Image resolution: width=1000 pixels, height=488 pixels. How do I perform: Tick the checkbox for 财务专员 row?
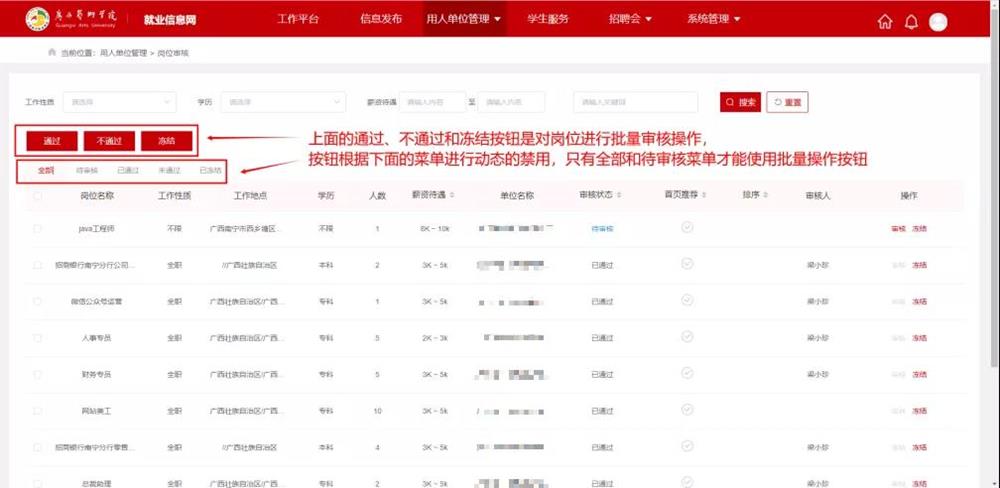click(x=38, y=374)
